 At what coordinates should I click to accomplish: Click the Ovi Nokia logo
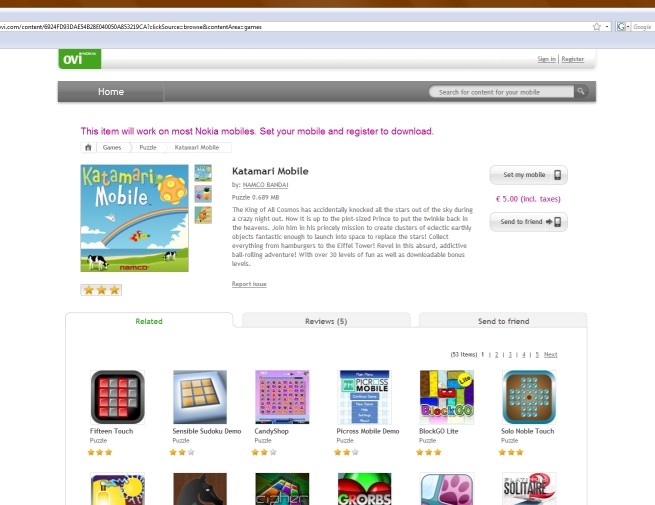coord(80,59)
